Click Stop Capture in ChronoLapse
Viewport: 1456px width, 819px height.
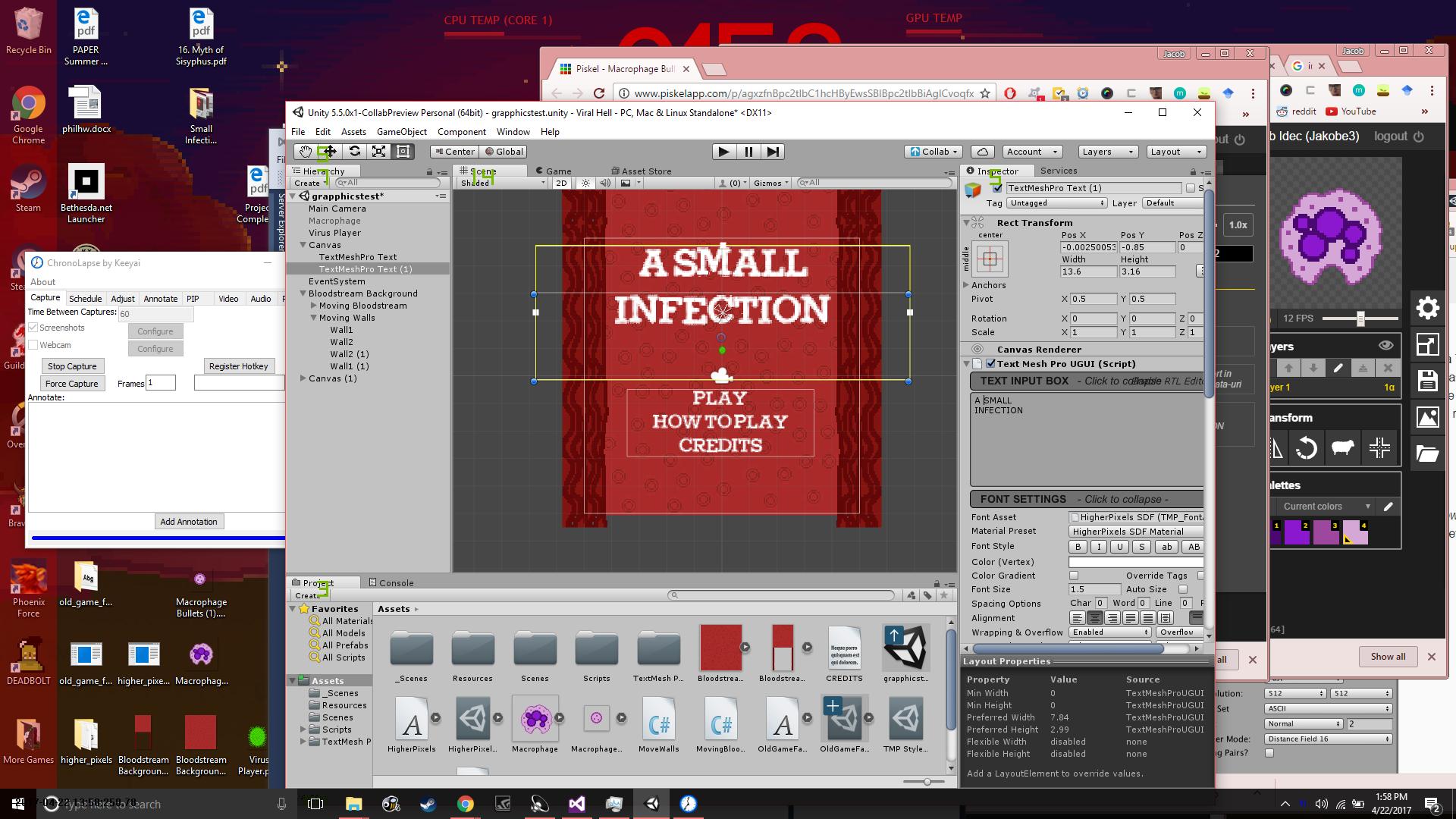point(72,366)
